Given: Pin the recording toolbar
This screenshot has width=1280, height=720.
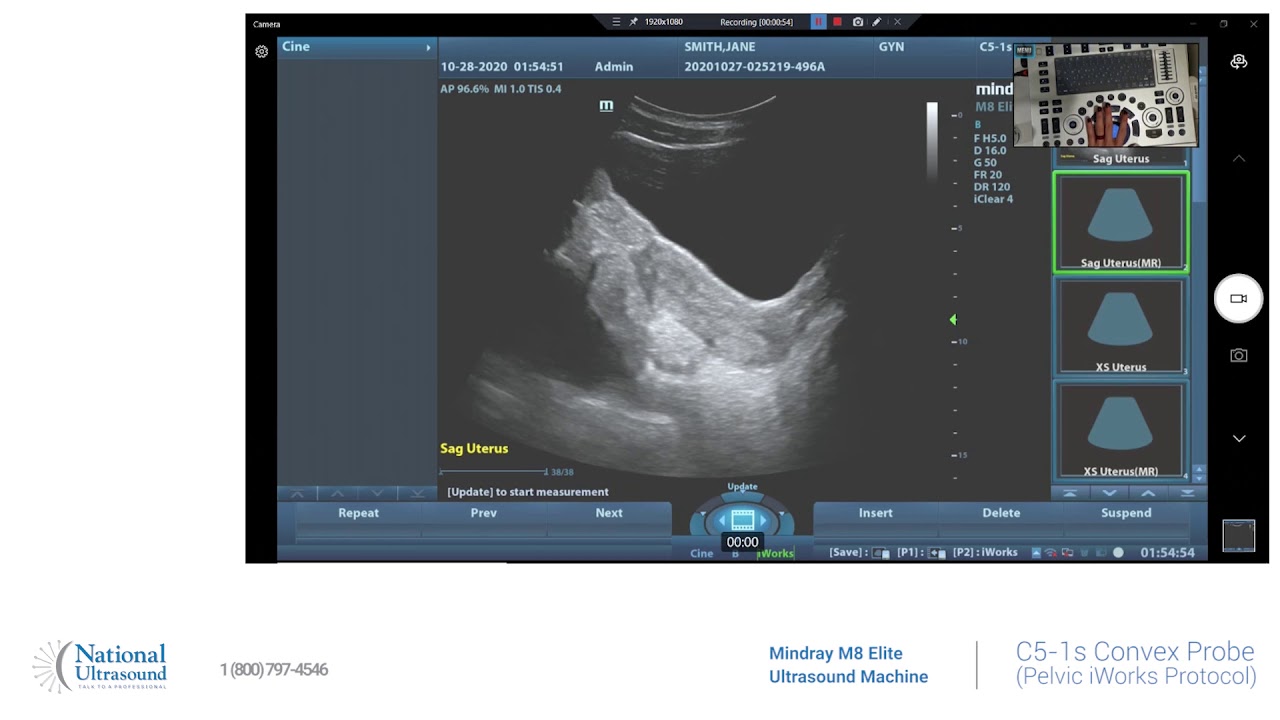Looking at the screenshot, I should (634, 22).
